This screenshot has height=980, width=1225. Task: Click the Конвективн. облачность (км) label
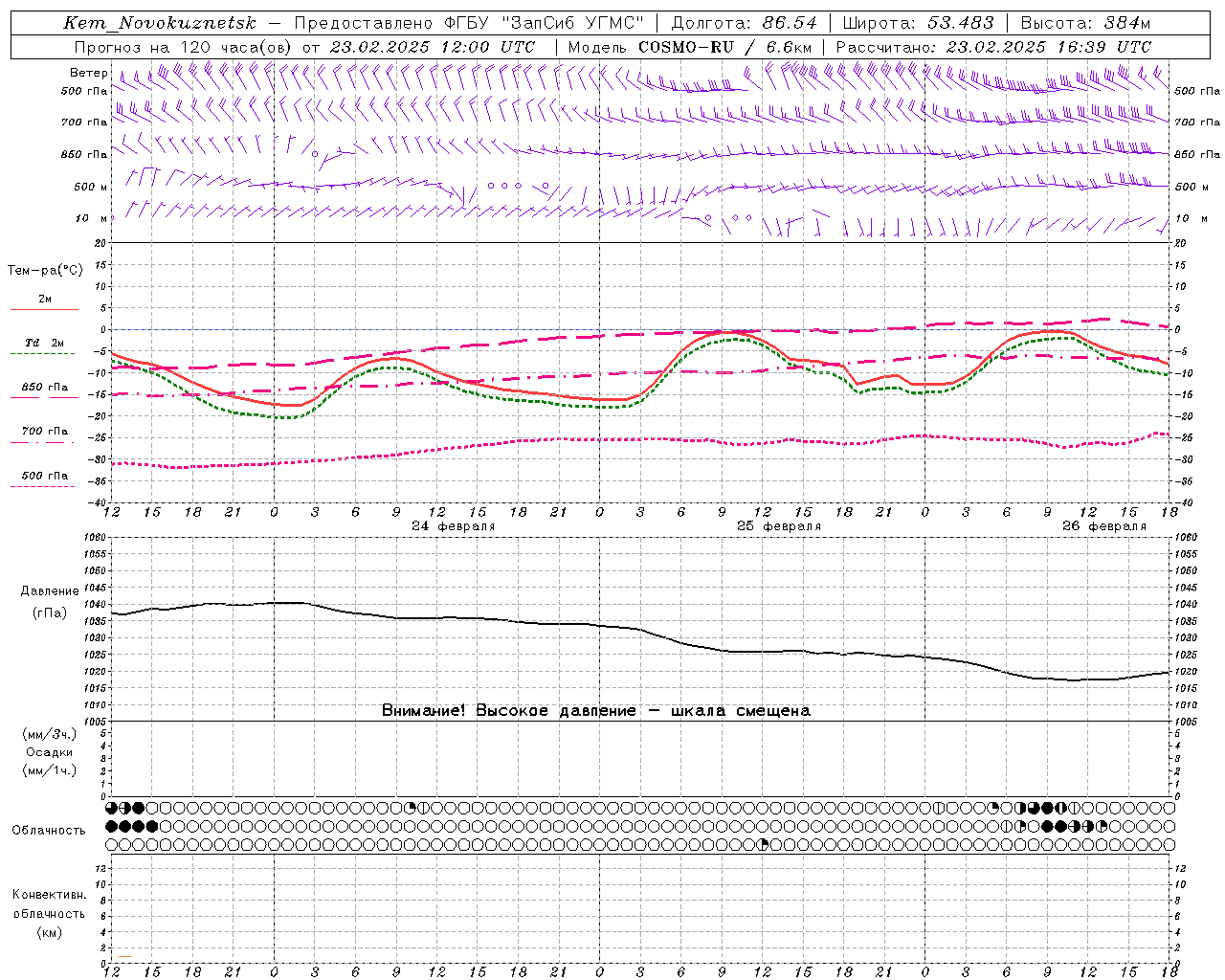pos(49,913)
